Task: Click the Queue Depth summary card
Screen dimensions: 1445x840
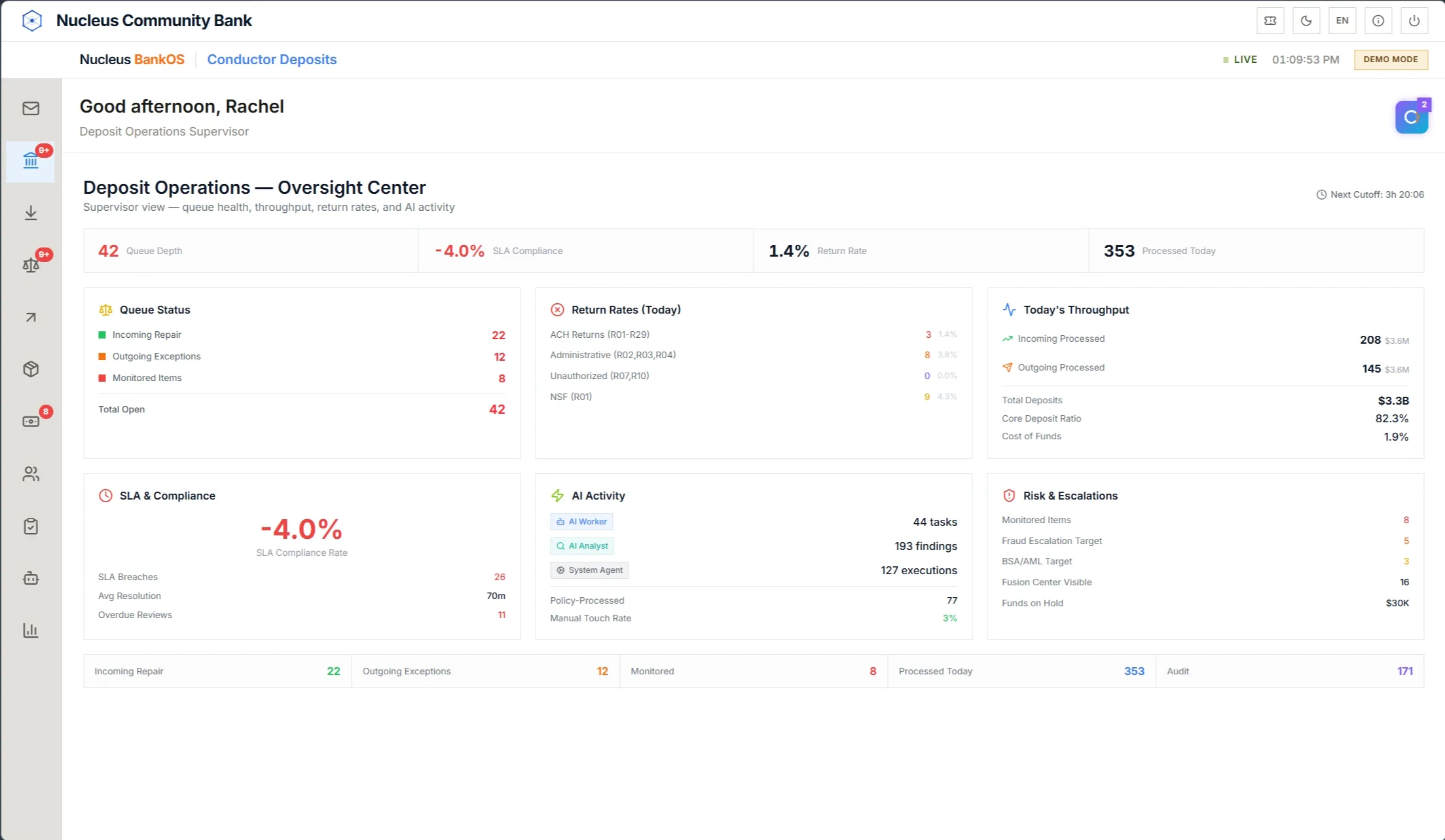Action: pos(251,251)
